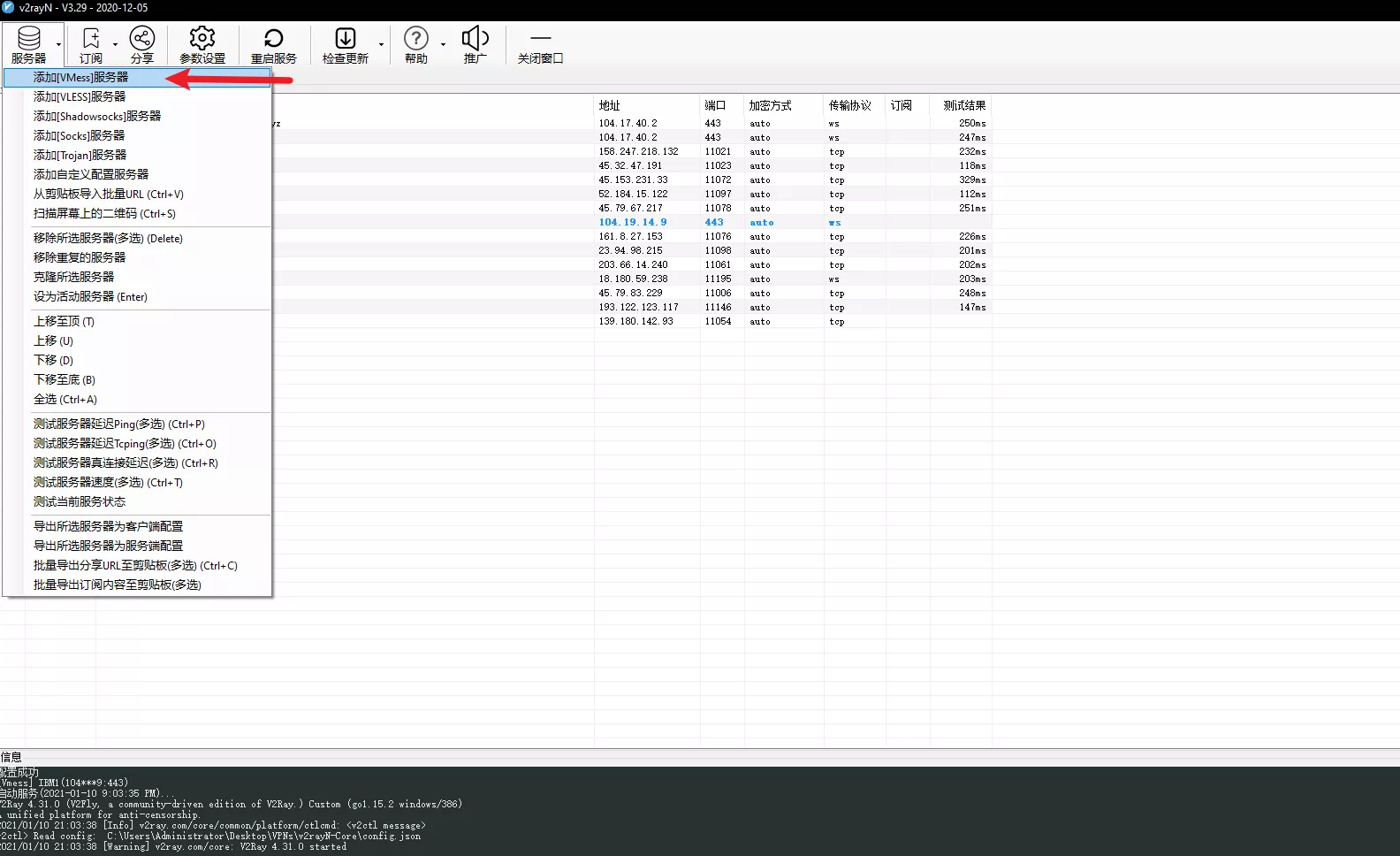The width and height of the screenshot is (1400, 856).
Task: Sort by 加密方式 column header
Action: pyautogui.click(x=784, y=105)
